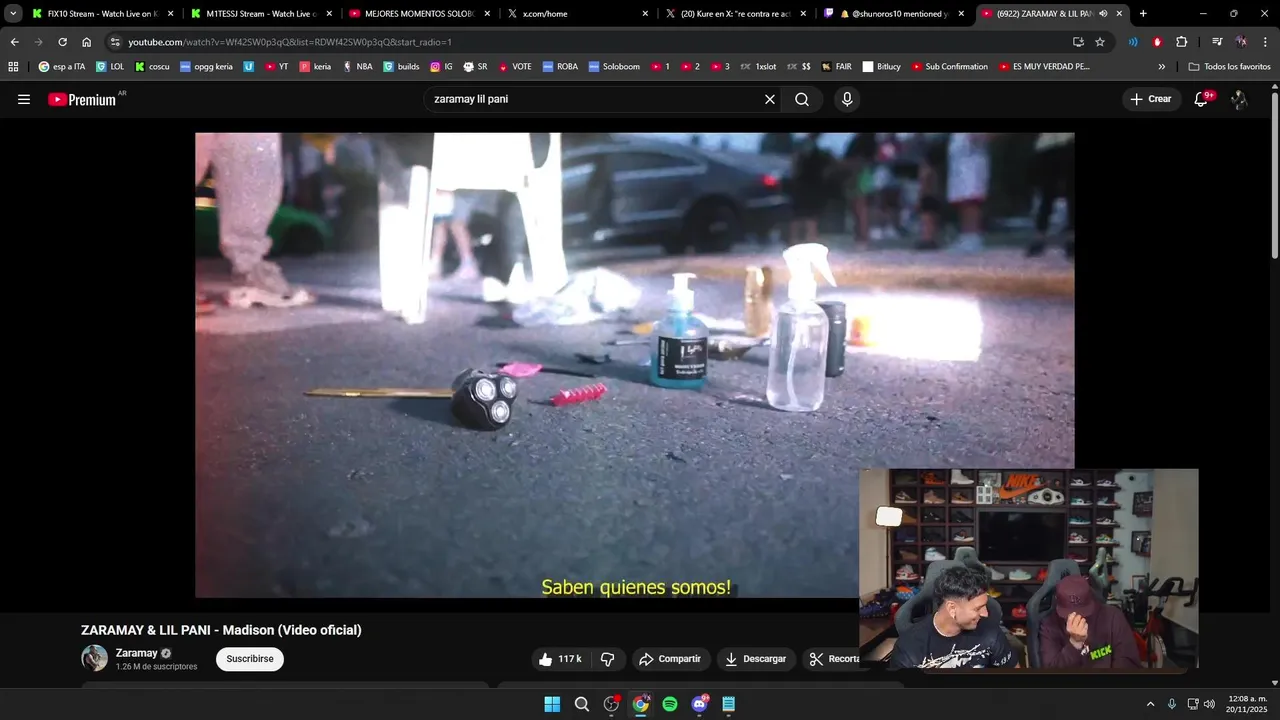
Task: Open the Chrome media controls icon
Action: 1217,42
